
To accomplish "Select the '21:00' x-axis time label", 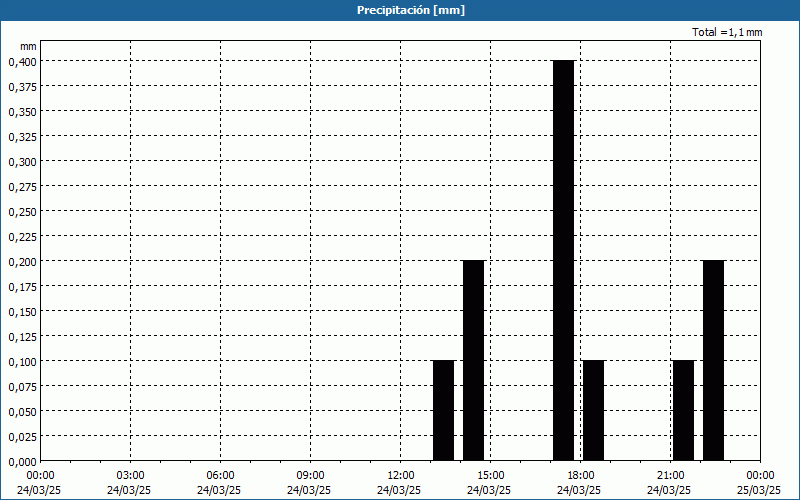I will coord(670,476).
